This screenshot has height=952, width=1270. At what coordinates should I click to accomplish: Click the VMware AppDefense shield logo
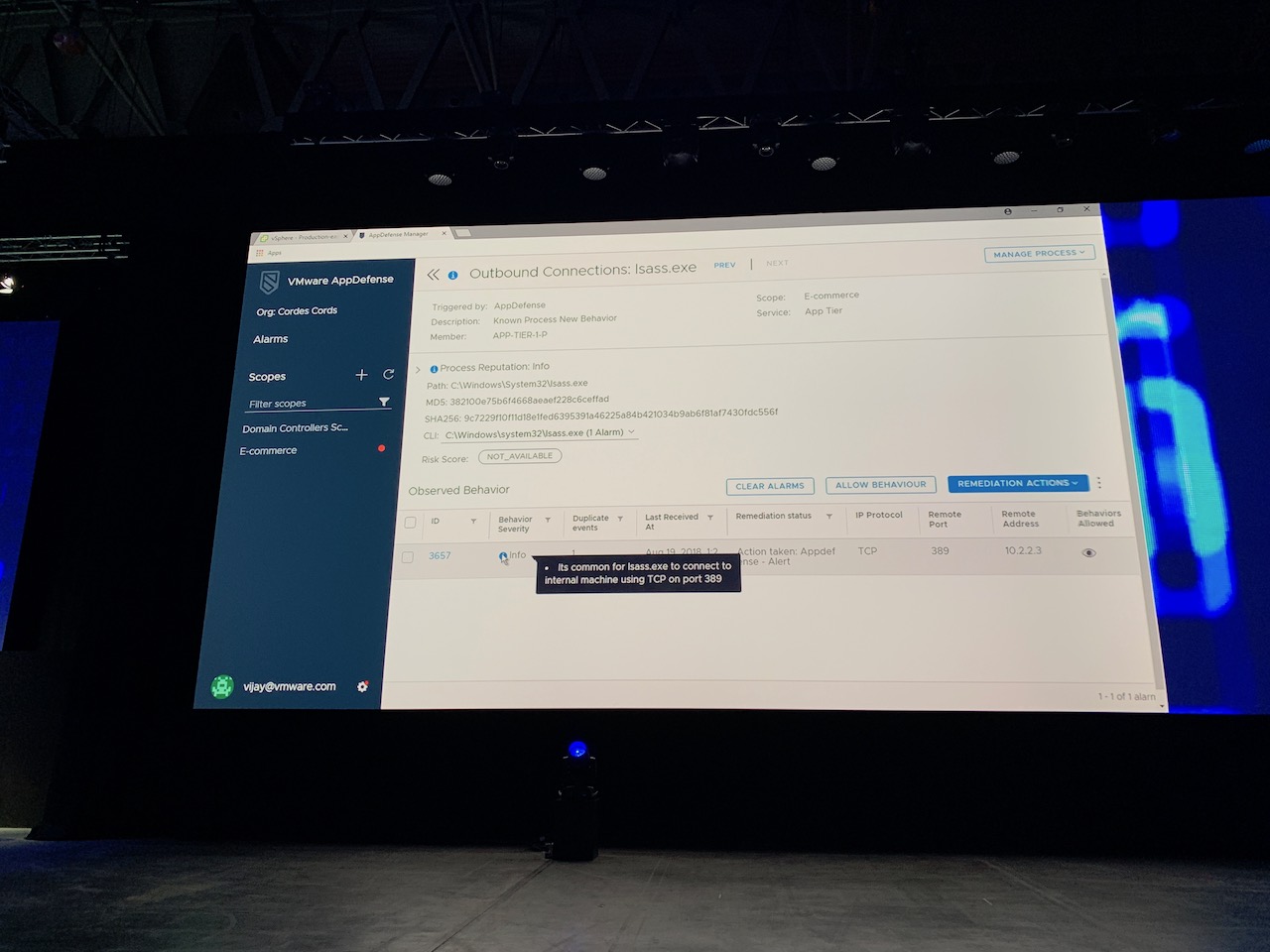coord(269,283)
